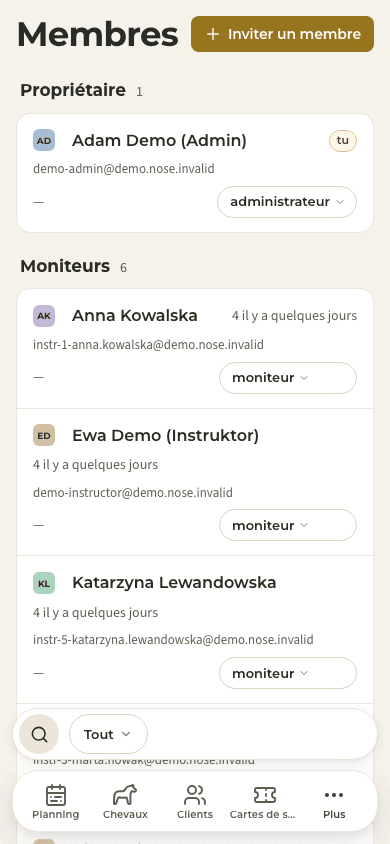
Task: Click the AD avatar of Adam Demo
Action: [x=44, y=140]
